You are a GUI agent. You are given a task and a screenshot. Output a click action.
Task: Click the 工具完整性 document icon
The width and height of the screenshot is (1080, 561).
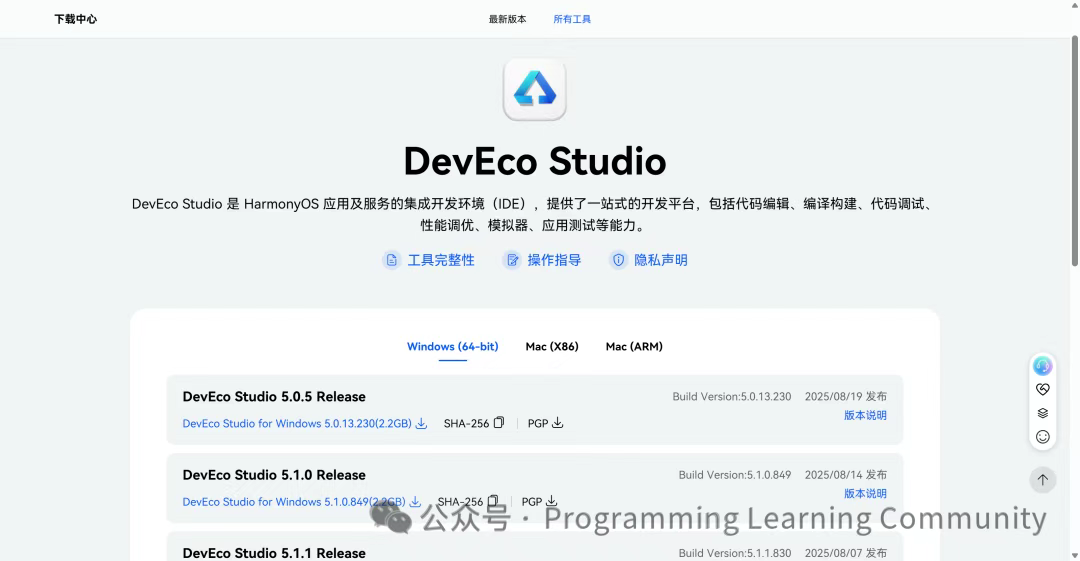[x=391, y=260]
